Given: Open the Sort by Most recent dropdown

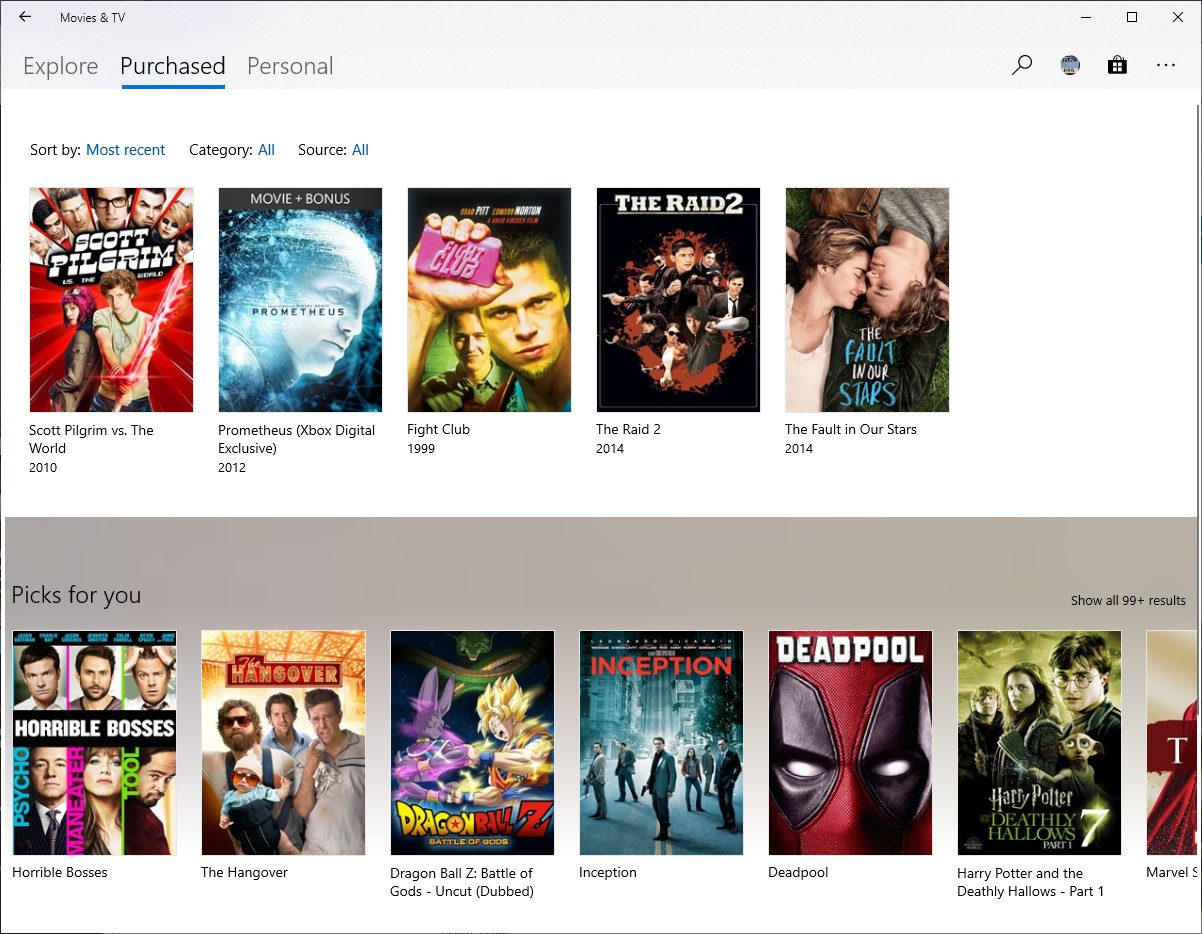Looking at the screenshot, I should point(126,150).
